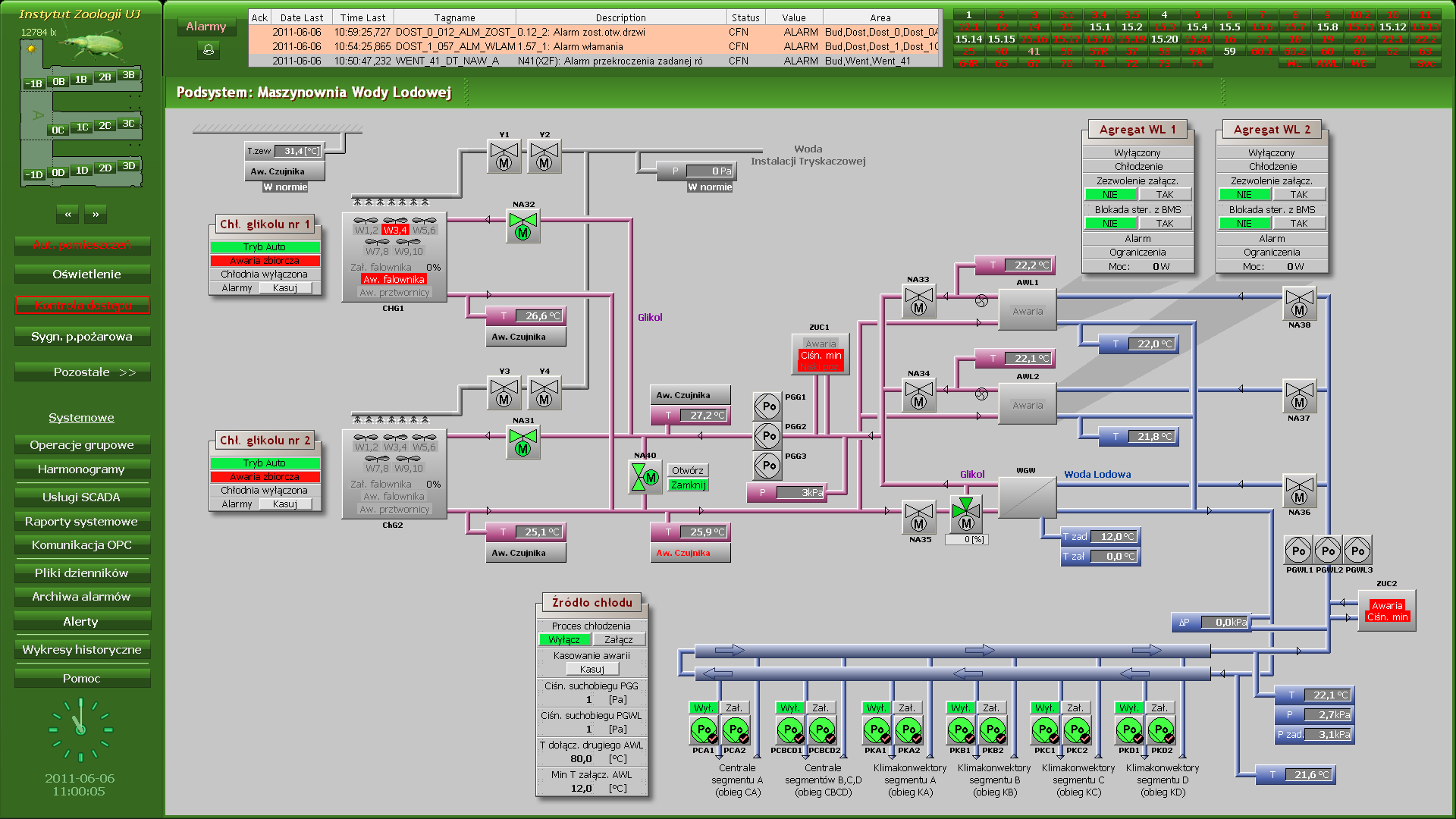
Task: Go to next floor with » button
Action: coord(96,215)
